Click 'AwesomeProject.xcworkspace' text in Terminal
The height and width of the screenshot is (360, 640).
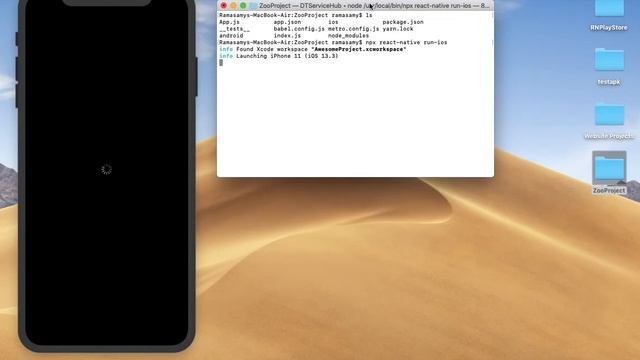click(359, 49)
